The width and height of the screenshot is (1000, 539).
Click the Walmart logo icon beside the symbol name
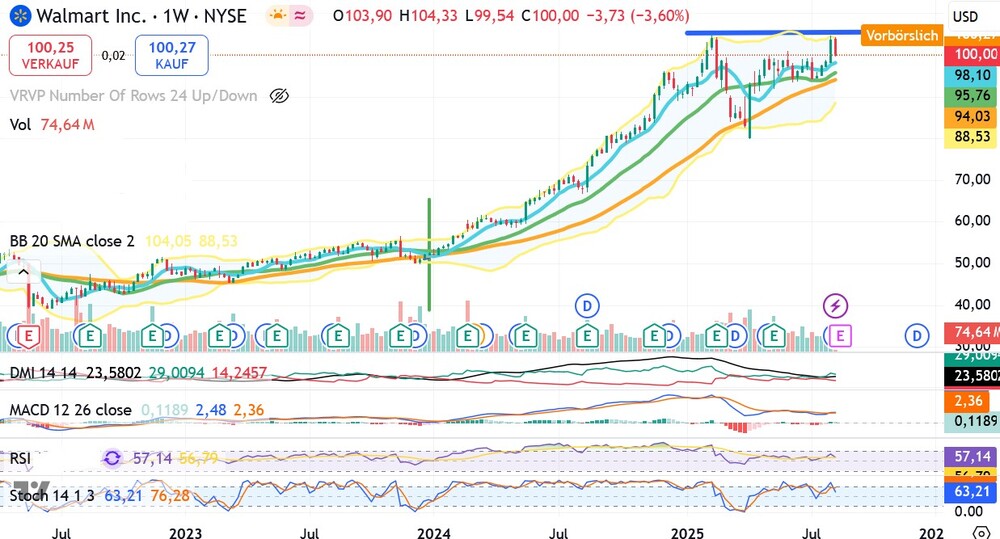click(x=20, y=16)
